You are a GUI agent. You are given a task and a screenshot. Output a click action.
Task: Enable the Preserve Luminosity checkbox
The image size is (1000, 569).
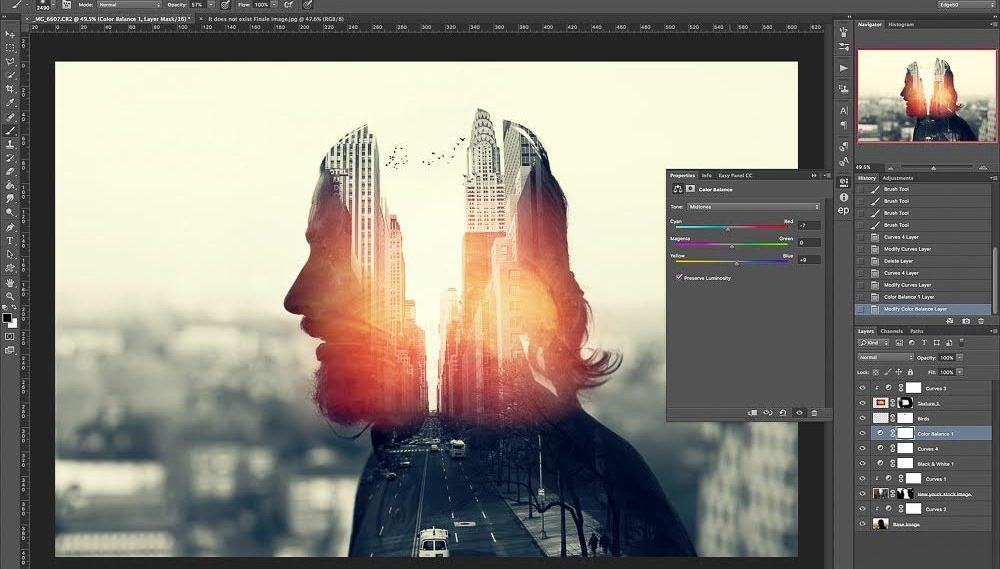tap(678, 277)
